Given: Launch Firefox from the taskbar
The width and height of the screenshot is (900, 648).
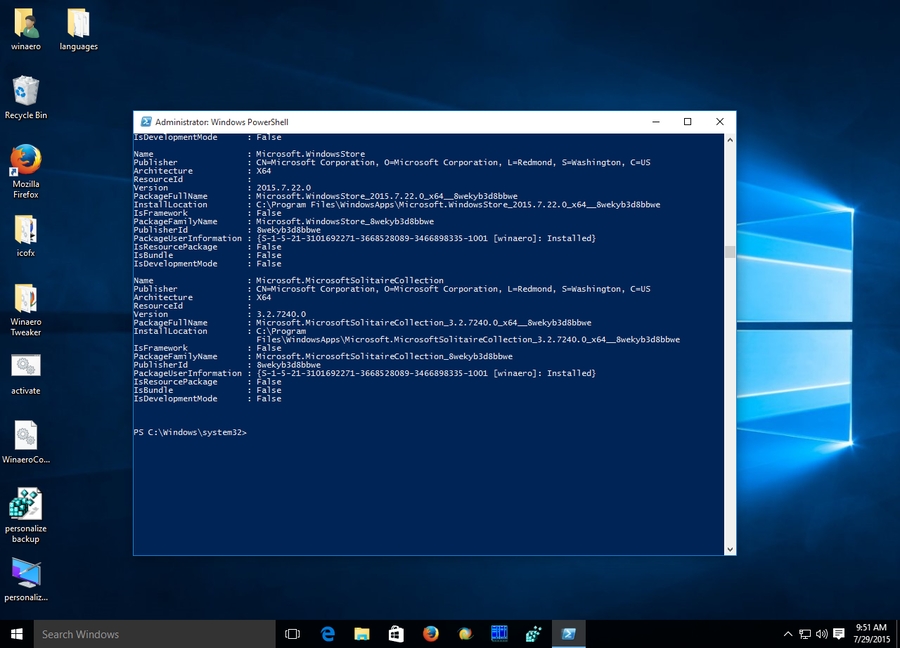Looking at the screenshot, I should [430, 634].
